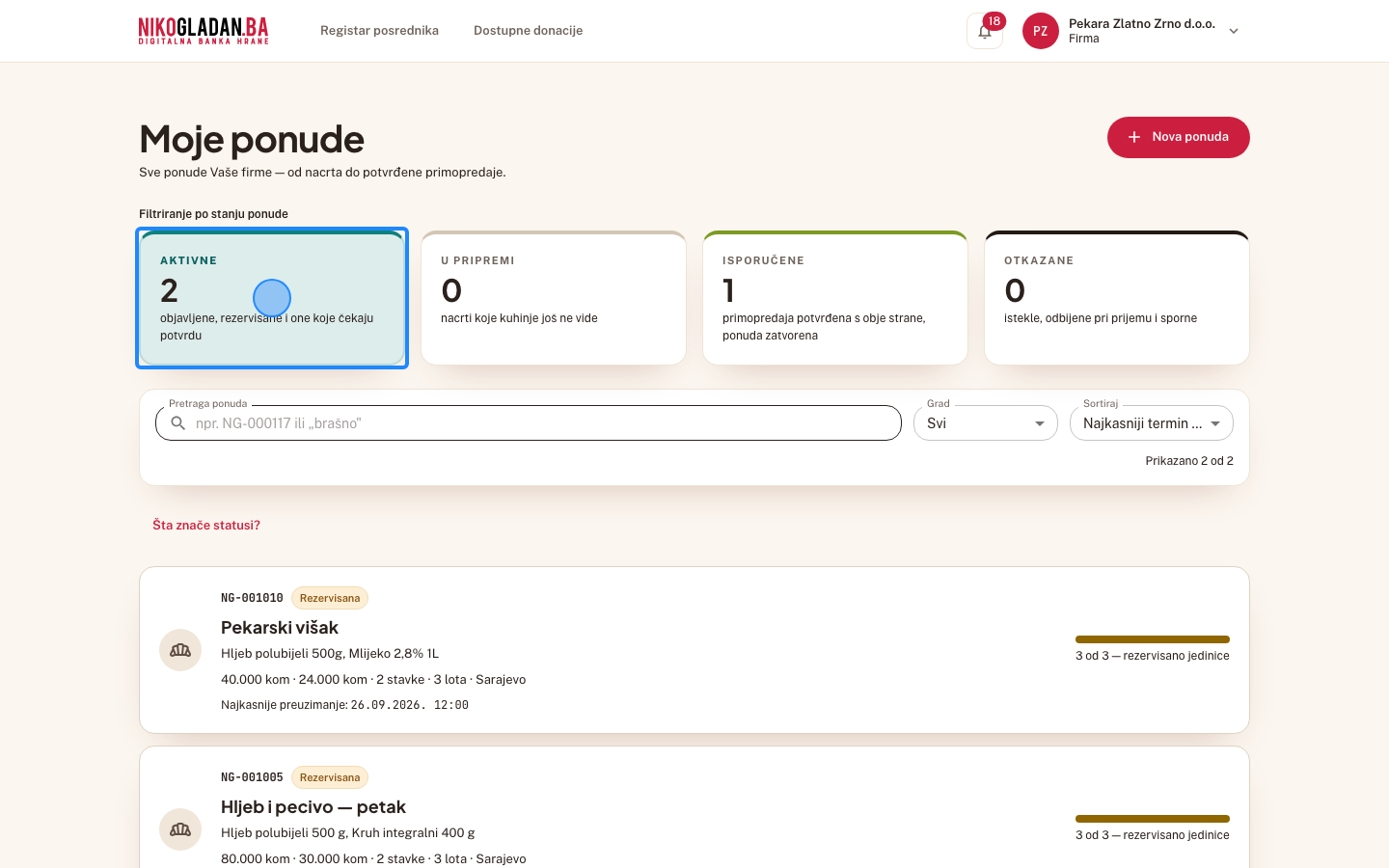This screenshot has width=1389, height=868.
Task: Open Registar posrednika in navigation
Action: coord(379,31)
